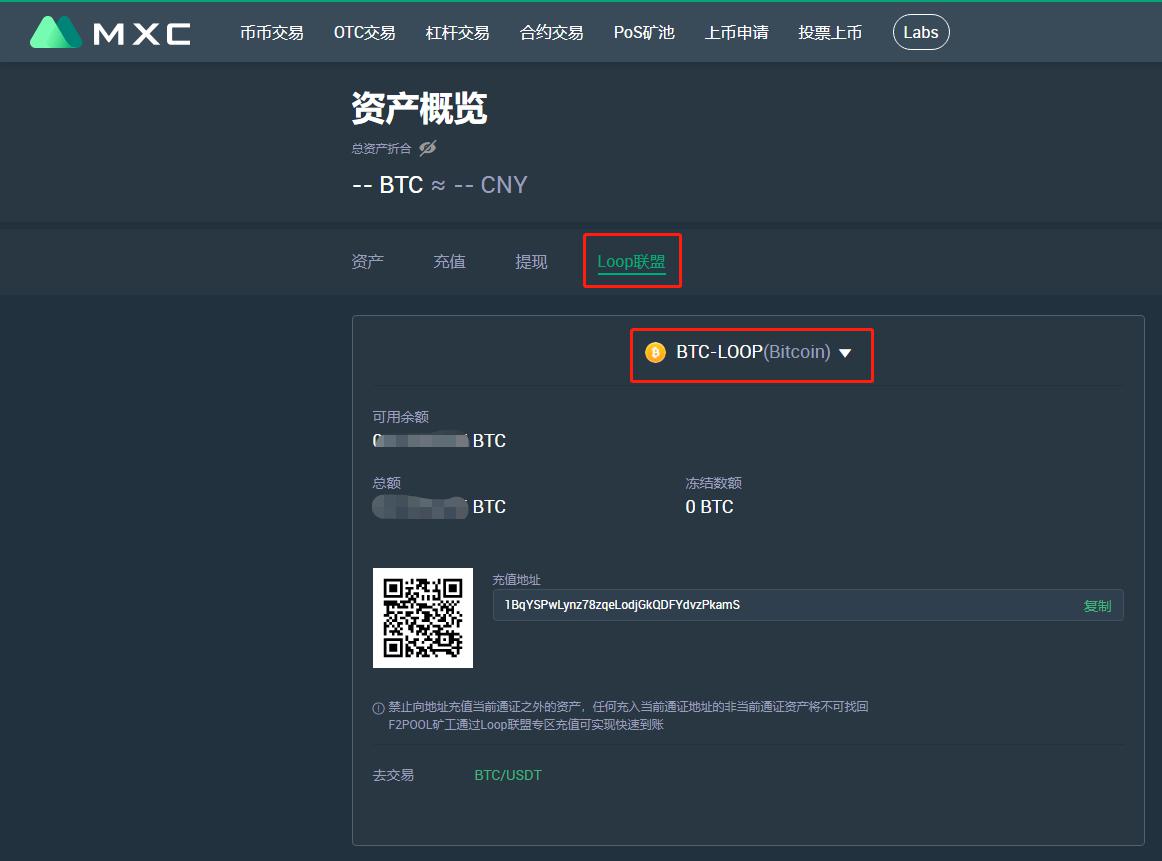The height and width of the screenshot is (861, 1162).
Task: Click the info icon beside deposit warning
Action: [378, 708]
